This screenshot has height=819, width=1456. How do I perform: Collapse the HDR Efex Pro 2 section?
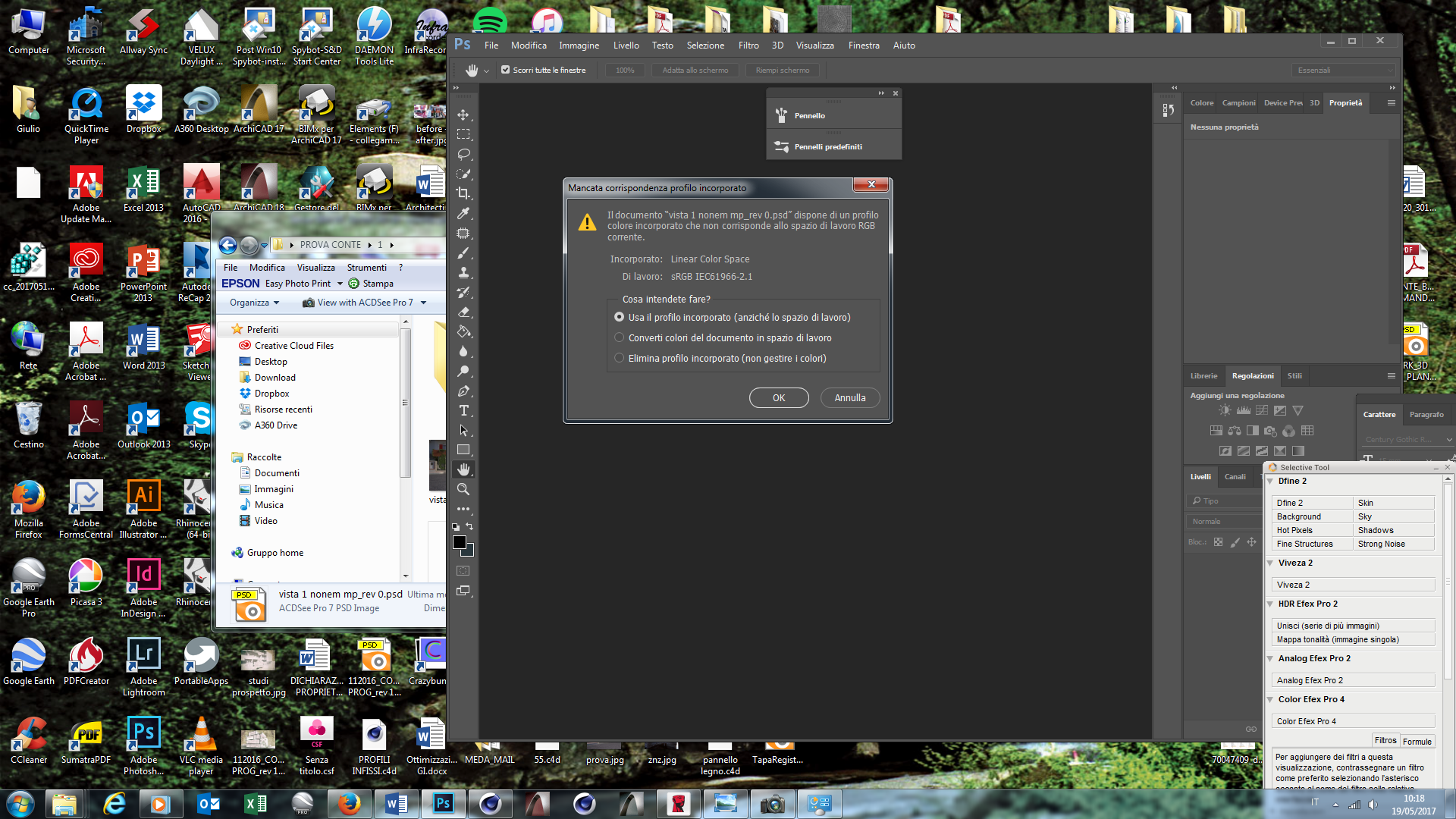click(1270, 604)
